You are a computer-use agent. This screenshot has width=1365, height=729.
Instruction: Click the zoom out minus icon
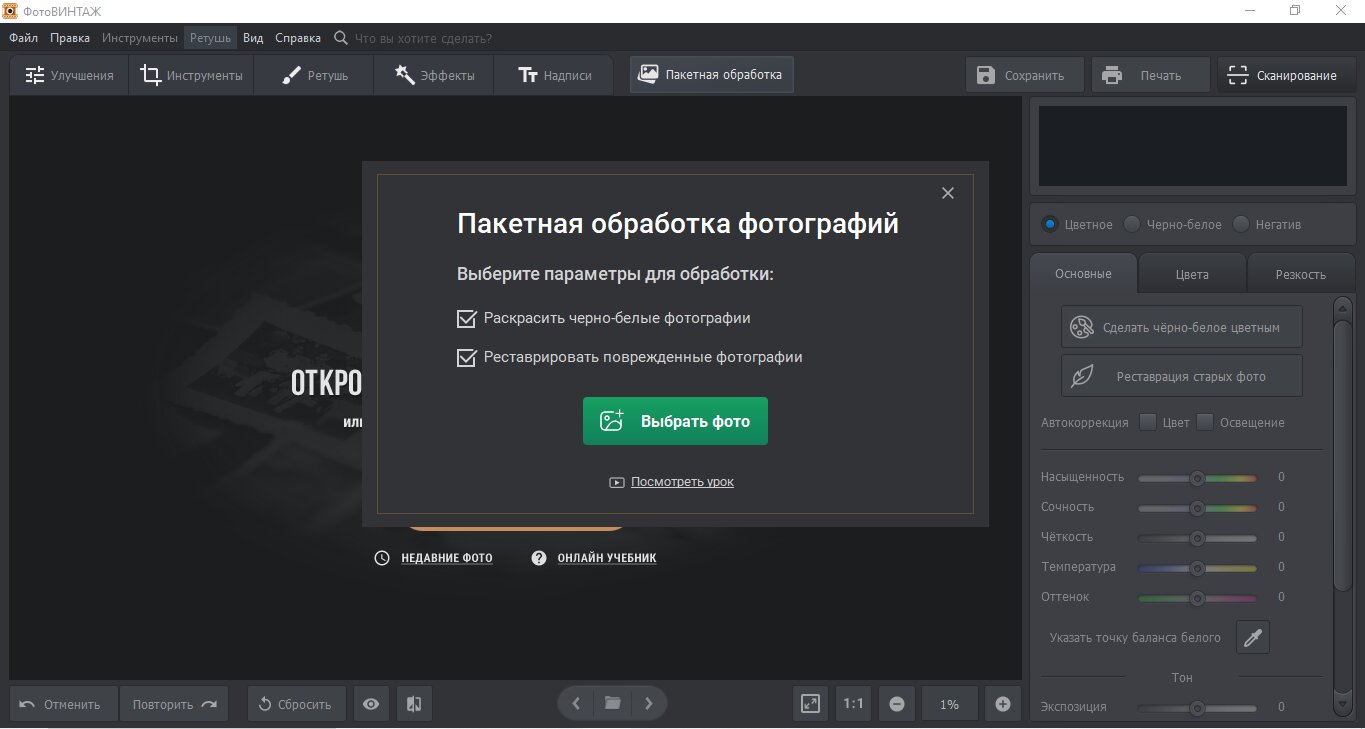click(x=897, y=704)
